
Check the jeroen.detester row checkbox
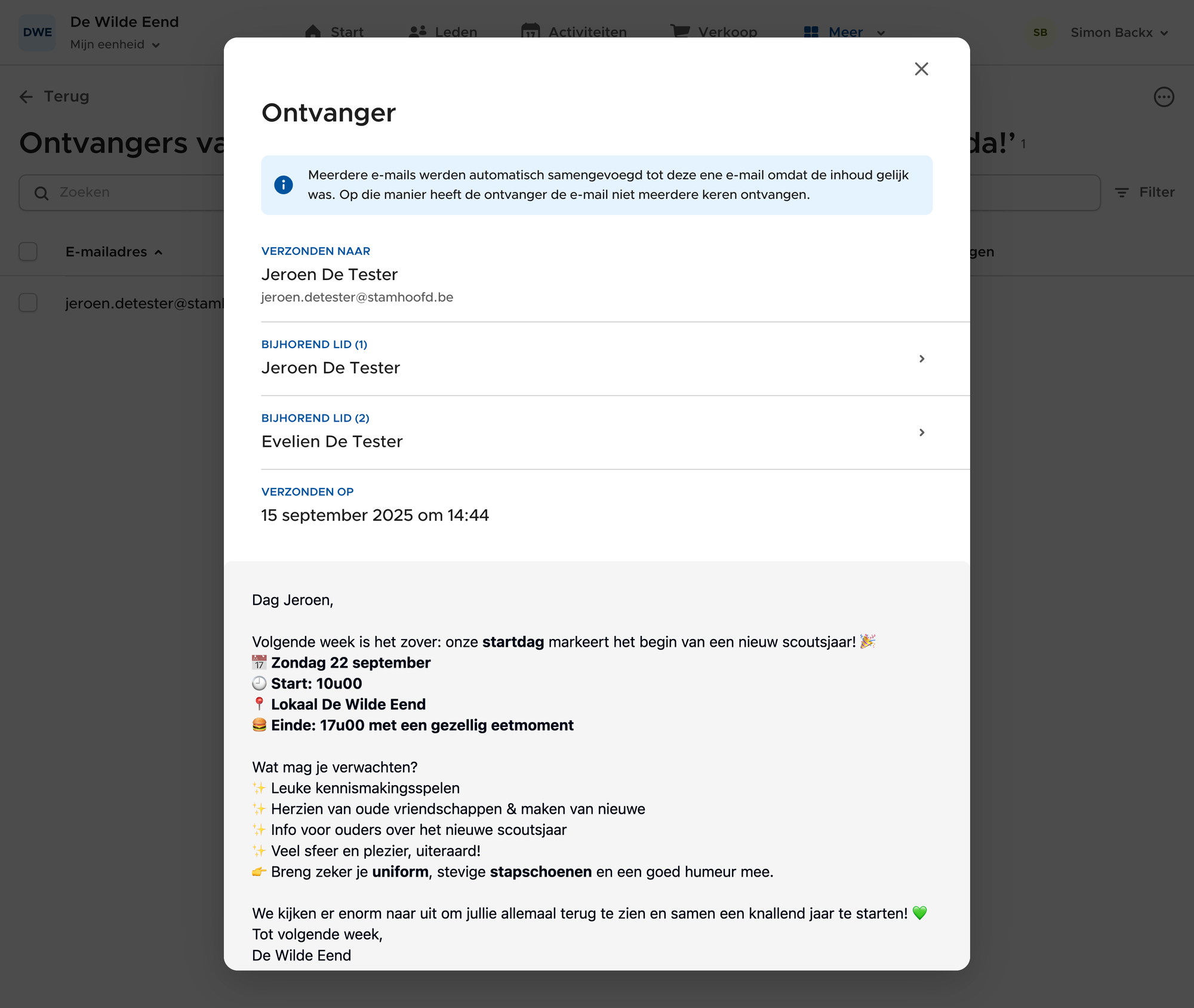click(x=28, y=303)
